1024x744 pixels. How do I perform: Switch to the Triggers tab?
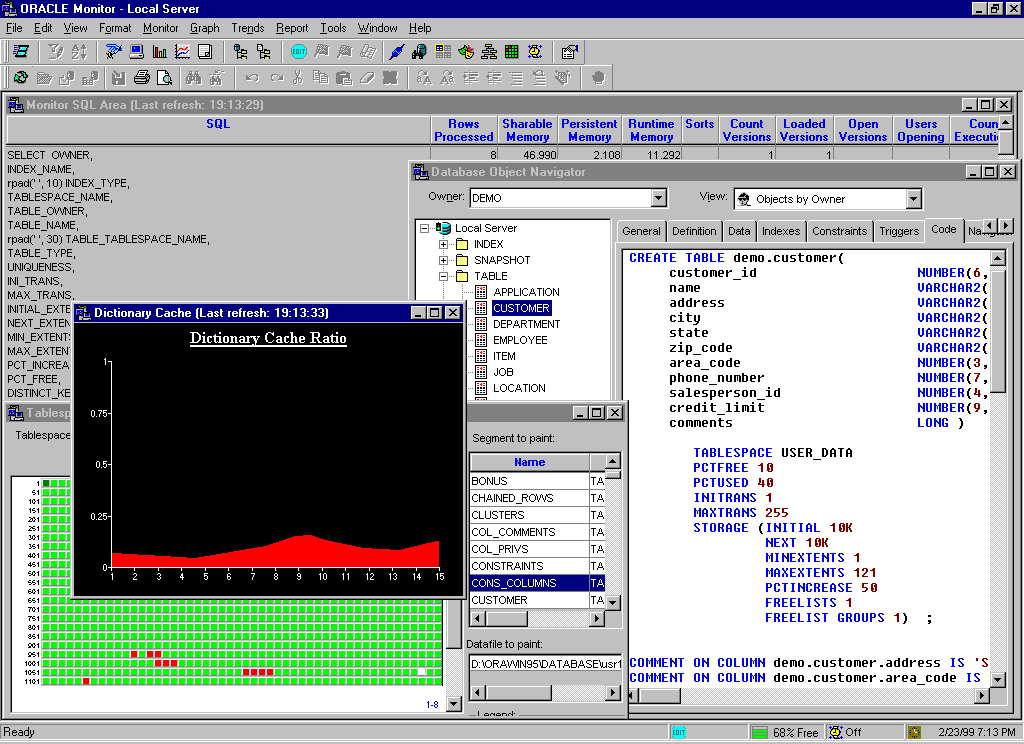[899, 231]
